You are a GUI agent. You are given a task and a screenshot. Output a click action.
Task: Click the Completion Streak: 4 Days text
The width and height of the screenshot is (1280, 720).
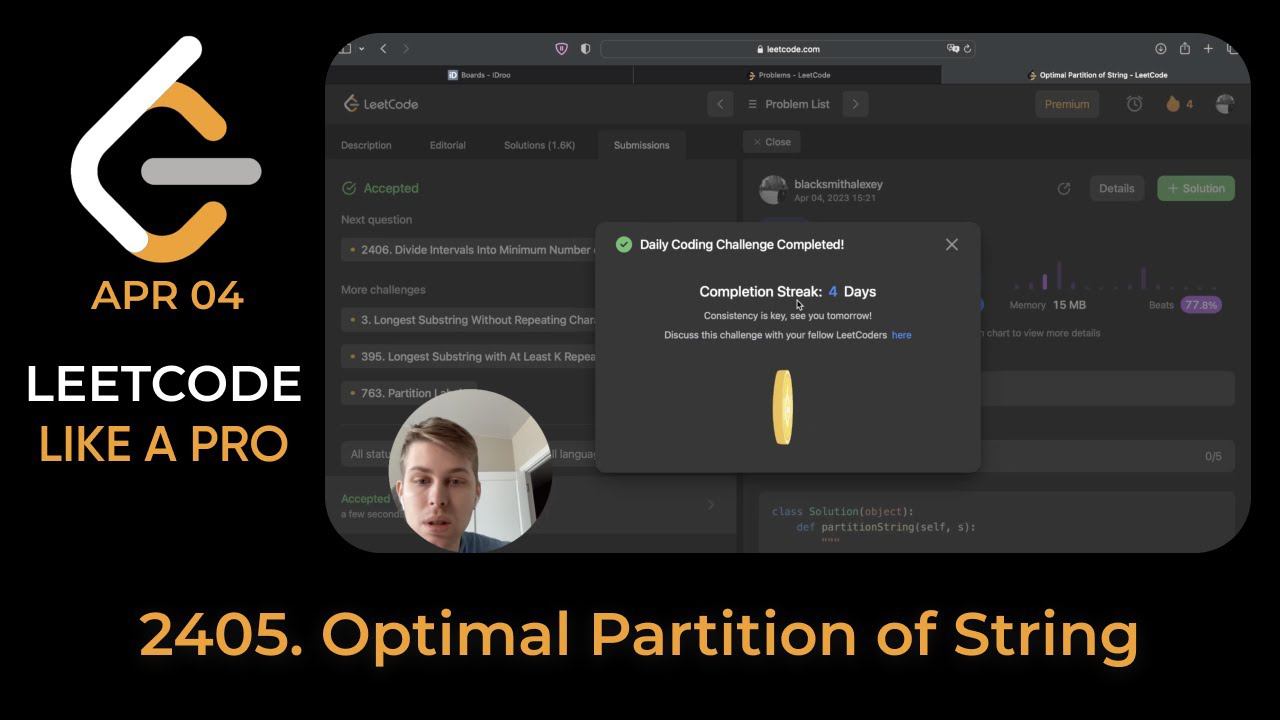pos(788,292)
